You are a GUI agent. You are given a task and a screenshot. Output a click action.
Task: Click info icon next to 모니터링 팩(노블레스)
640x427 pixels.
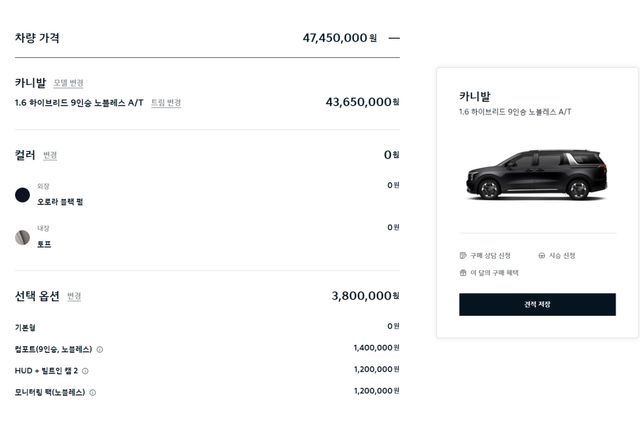(x=93, y=392)
